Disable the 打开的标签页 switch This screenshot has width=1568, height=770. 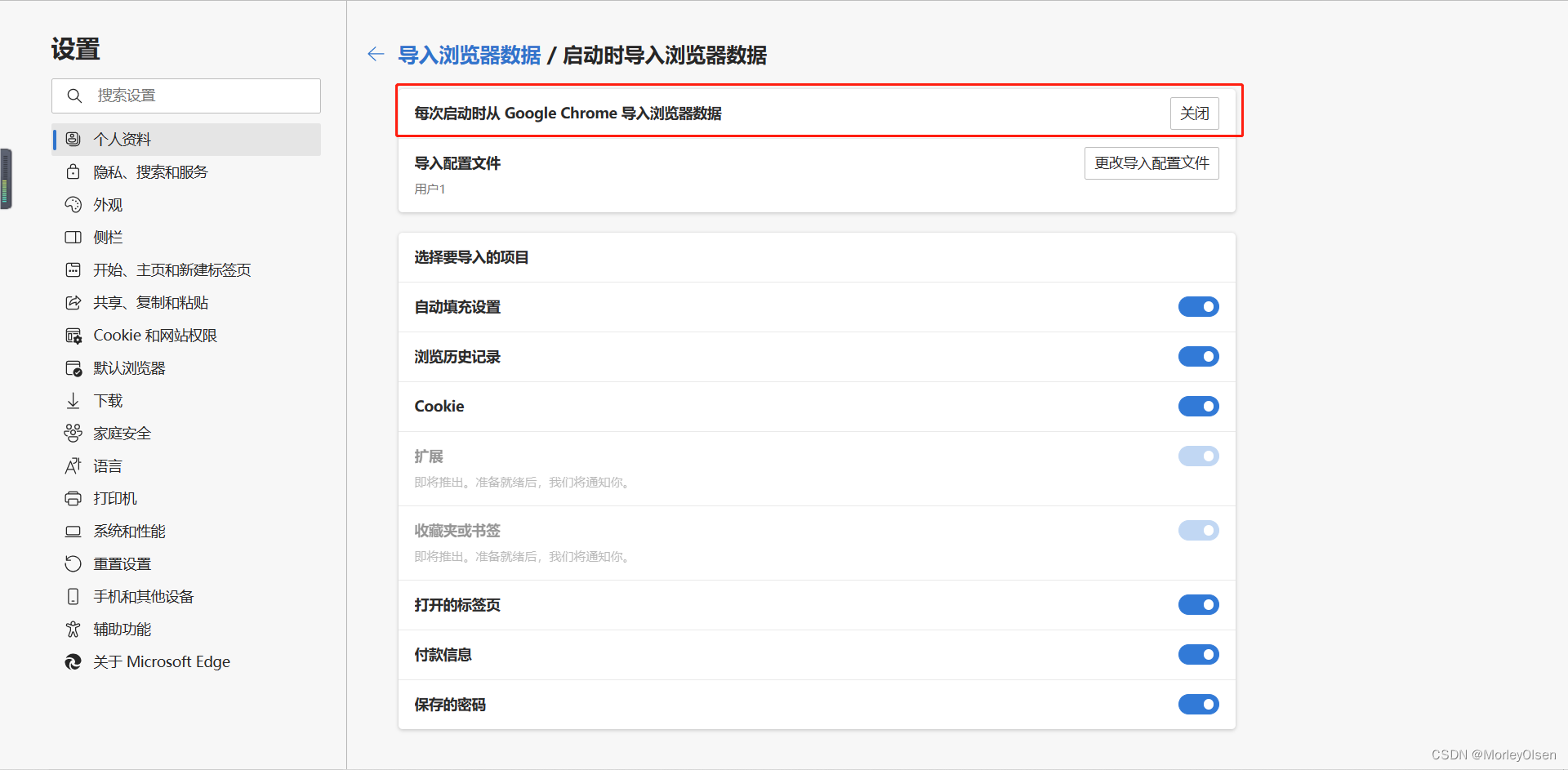pos(1198,605)
